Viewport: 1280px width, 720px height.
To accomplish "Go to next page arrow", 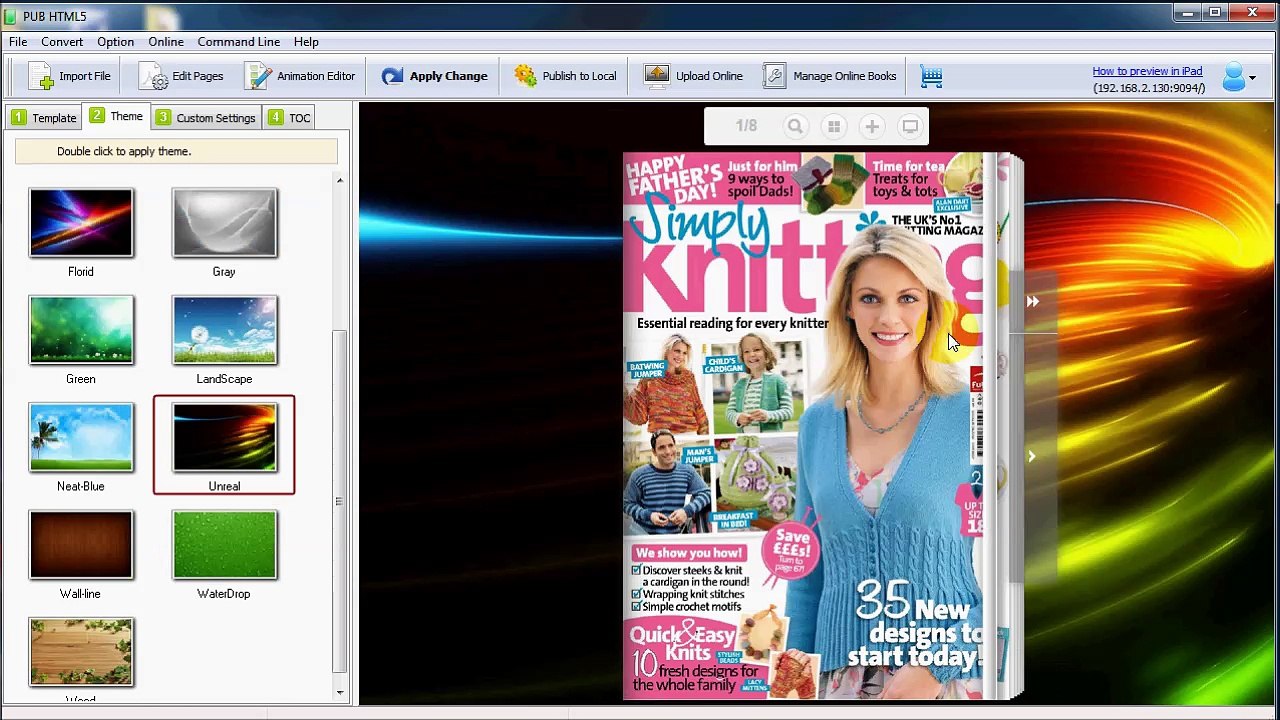I will (1031, 456).
